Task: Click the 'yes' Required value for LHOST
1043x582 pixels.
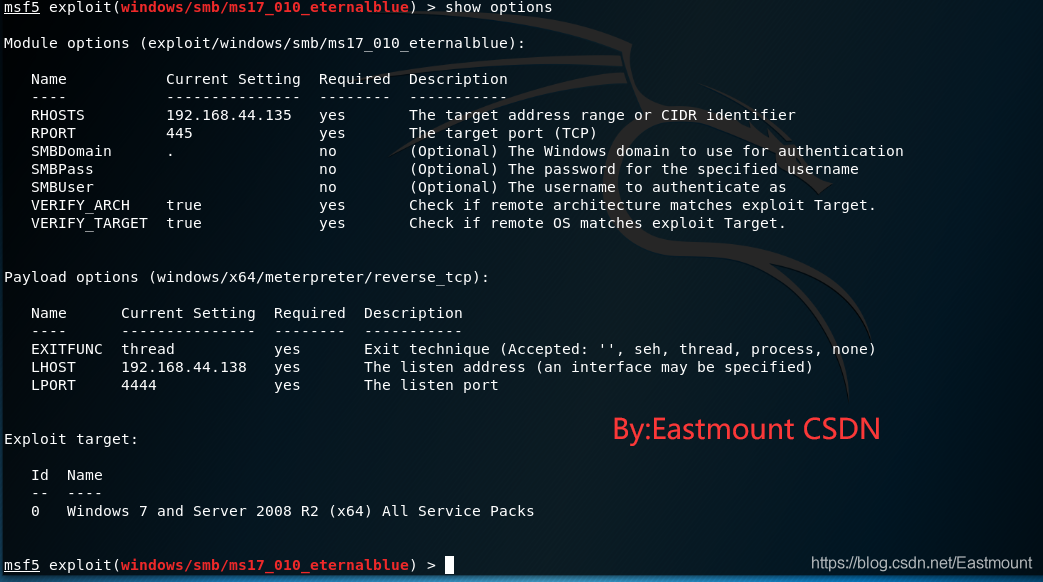Action: coord(287,367)
